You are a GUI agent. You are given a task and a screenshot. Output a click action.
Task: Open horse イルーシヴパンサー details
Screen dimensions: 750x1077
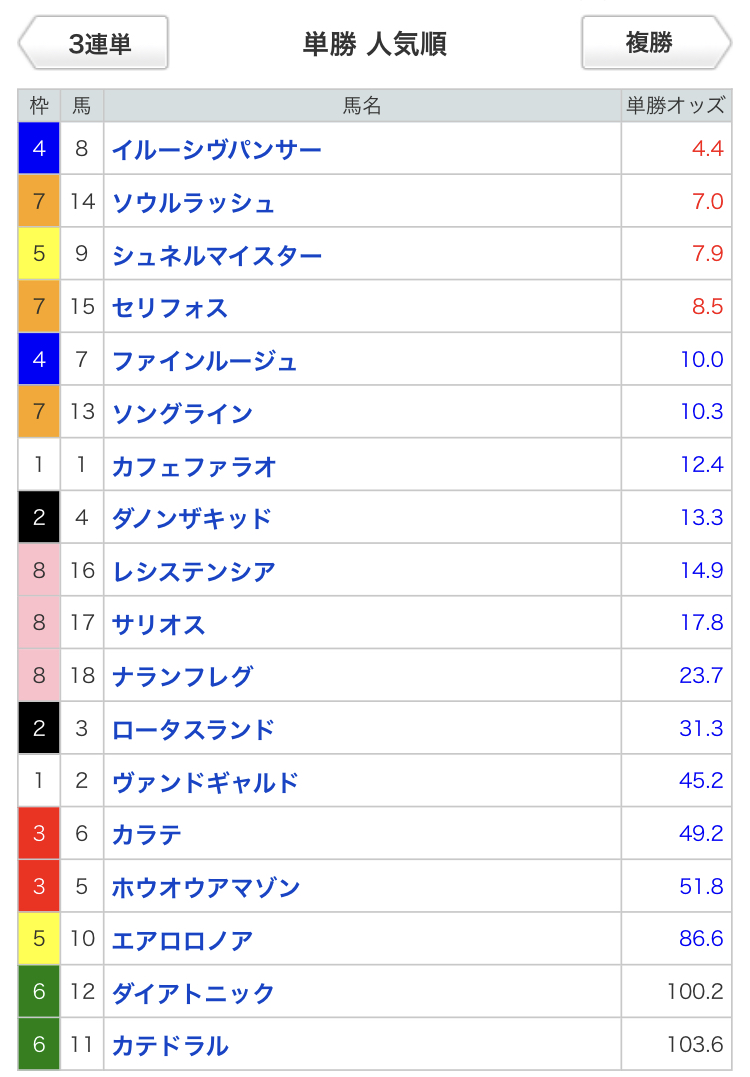216,150
